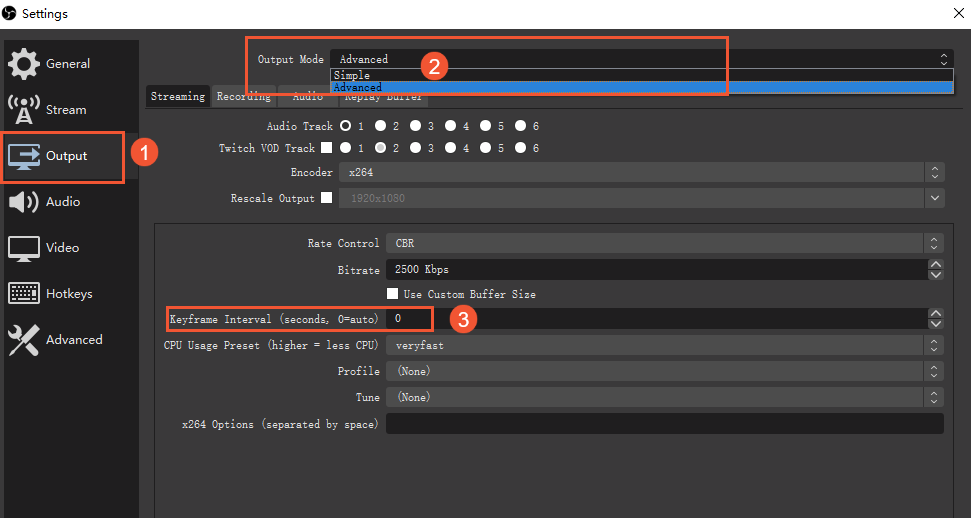The image size is (971, 518).
Task: Select Audio Track 4 radio button
Action: coord(451,126)
